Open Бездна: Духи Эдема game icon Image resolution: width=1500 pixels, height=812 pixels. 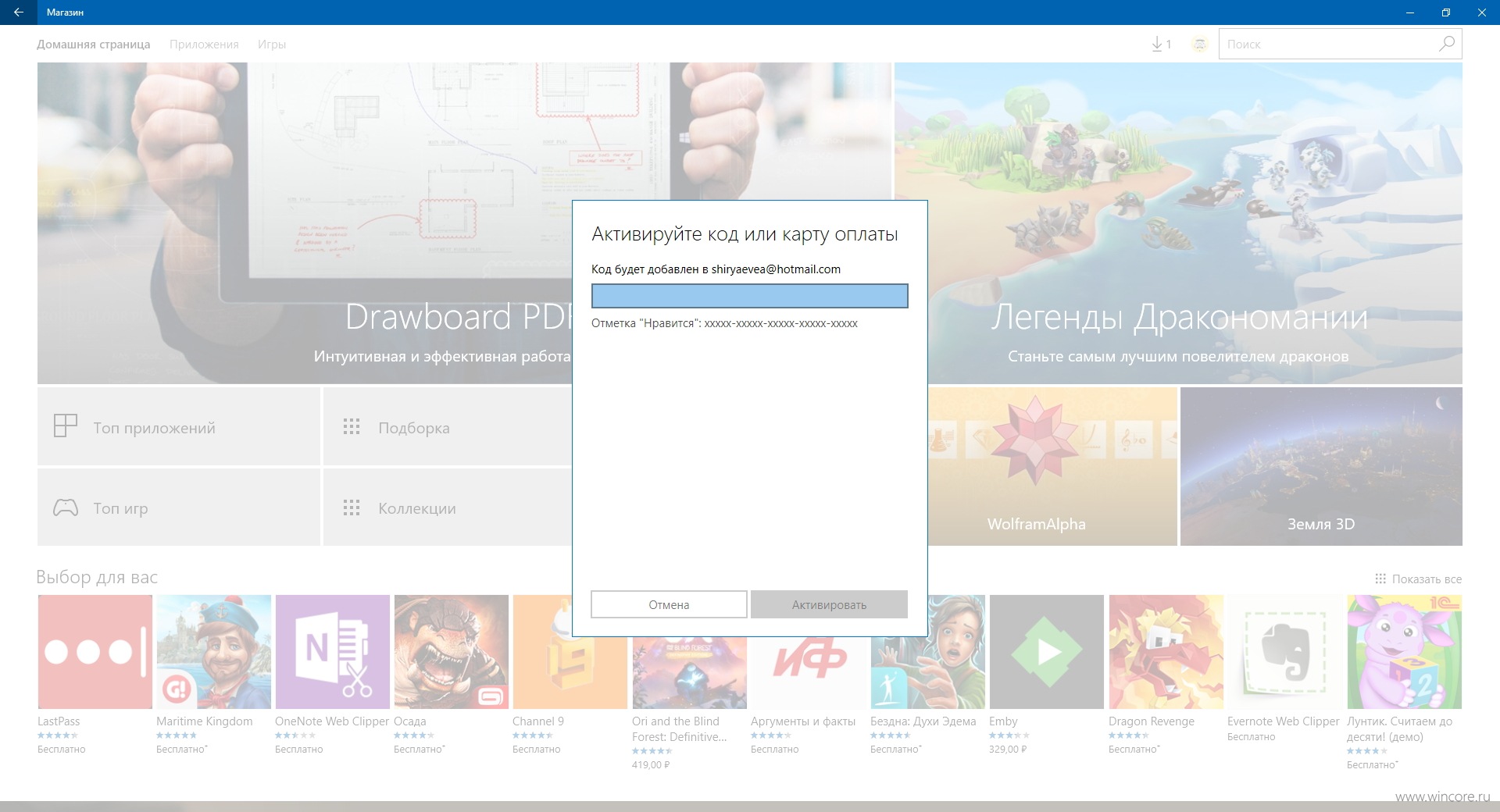pos(927,652)
